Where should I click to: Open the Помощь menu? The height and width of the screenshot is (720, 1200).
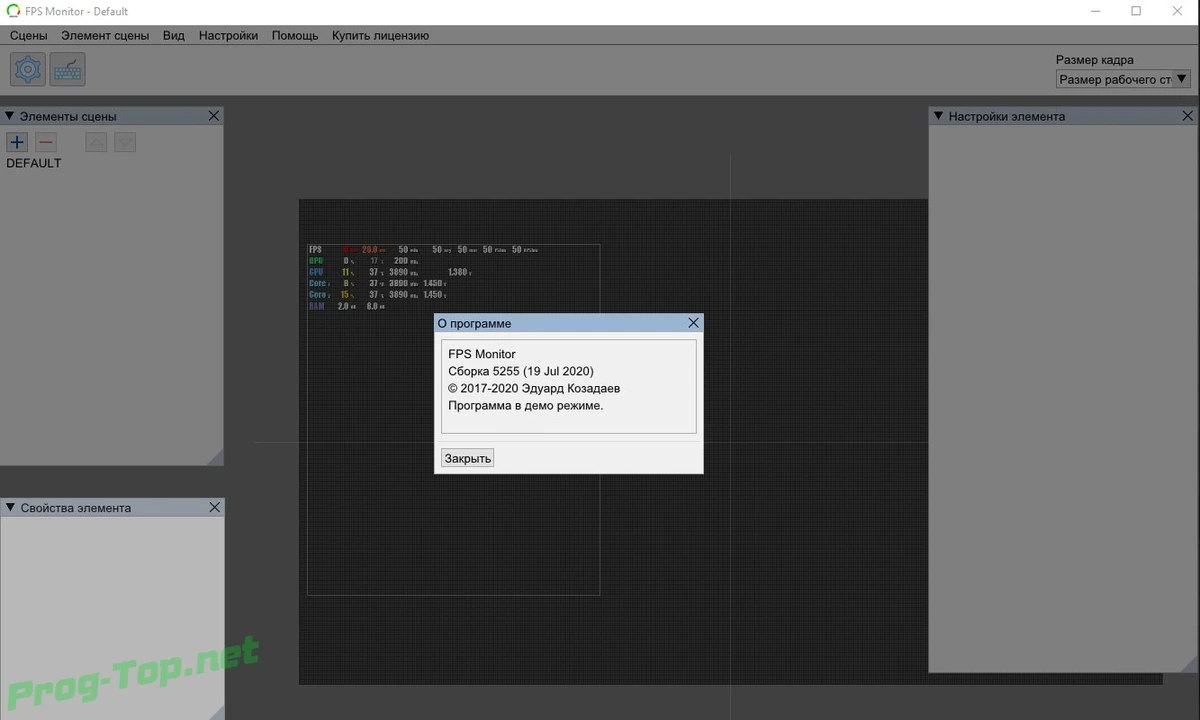click(295, 35)
